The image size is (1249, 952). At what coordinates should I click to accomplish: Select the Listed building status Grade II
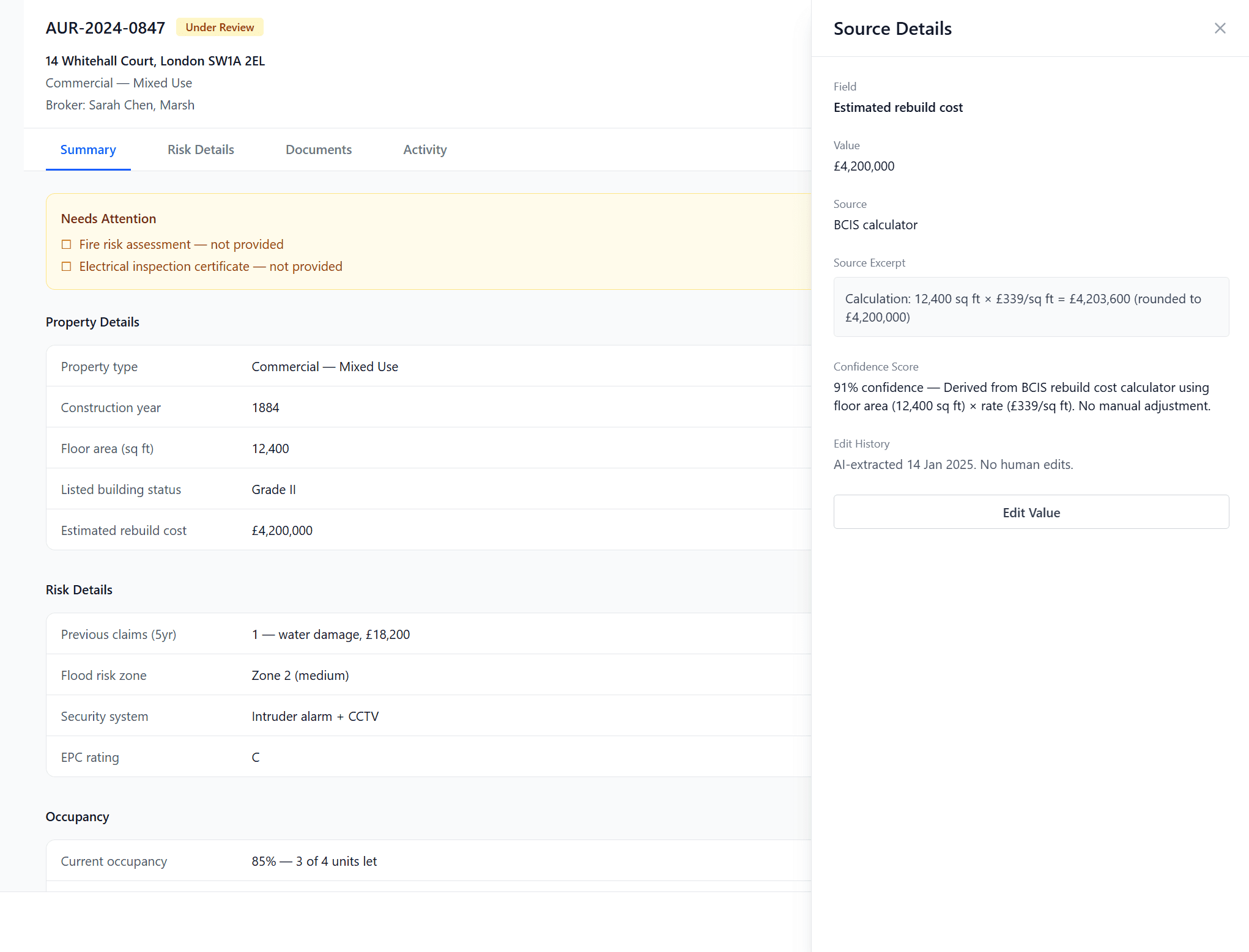click(273, 490)
